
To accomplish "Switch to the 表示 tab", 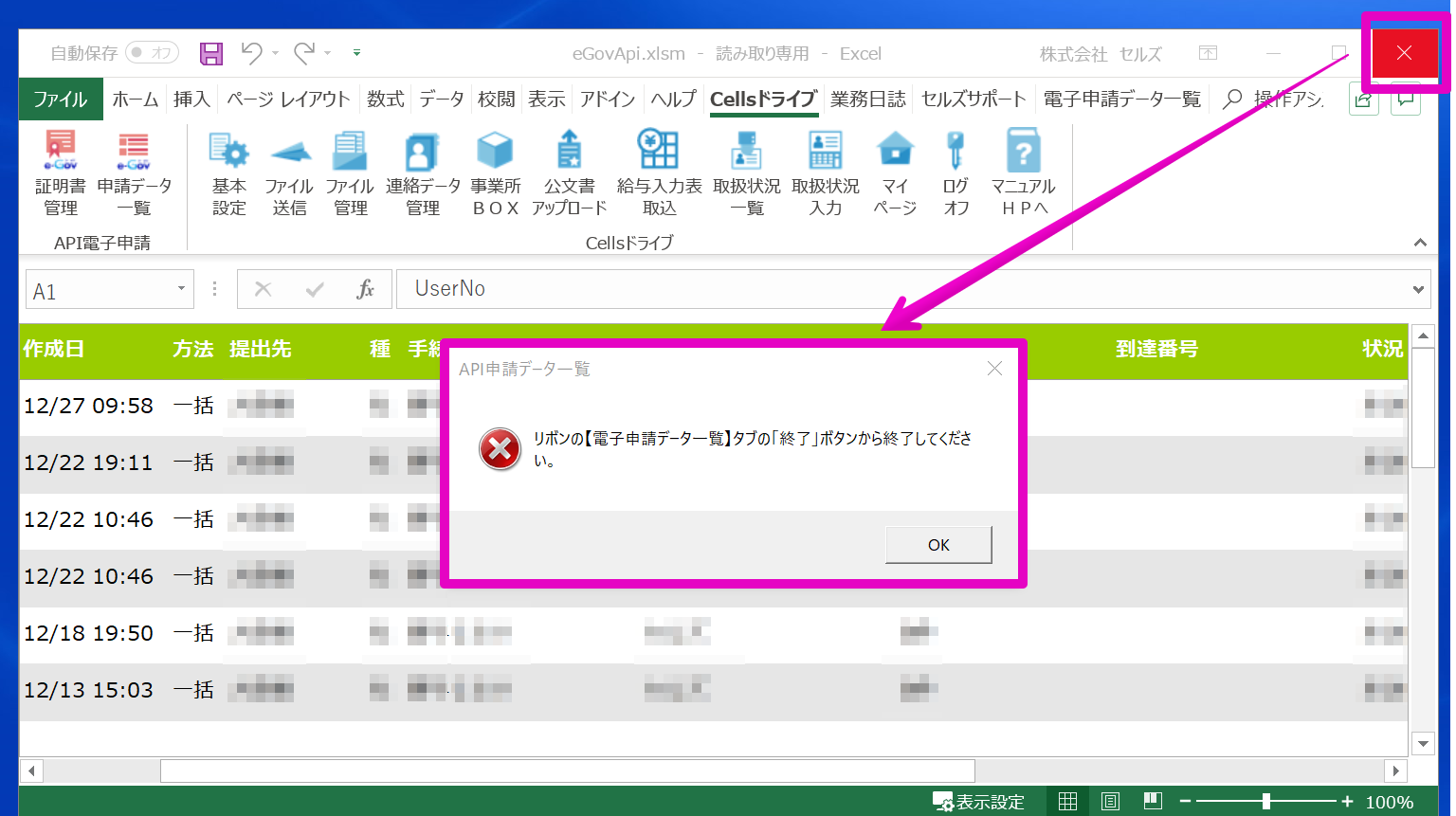I will point(547,100).
